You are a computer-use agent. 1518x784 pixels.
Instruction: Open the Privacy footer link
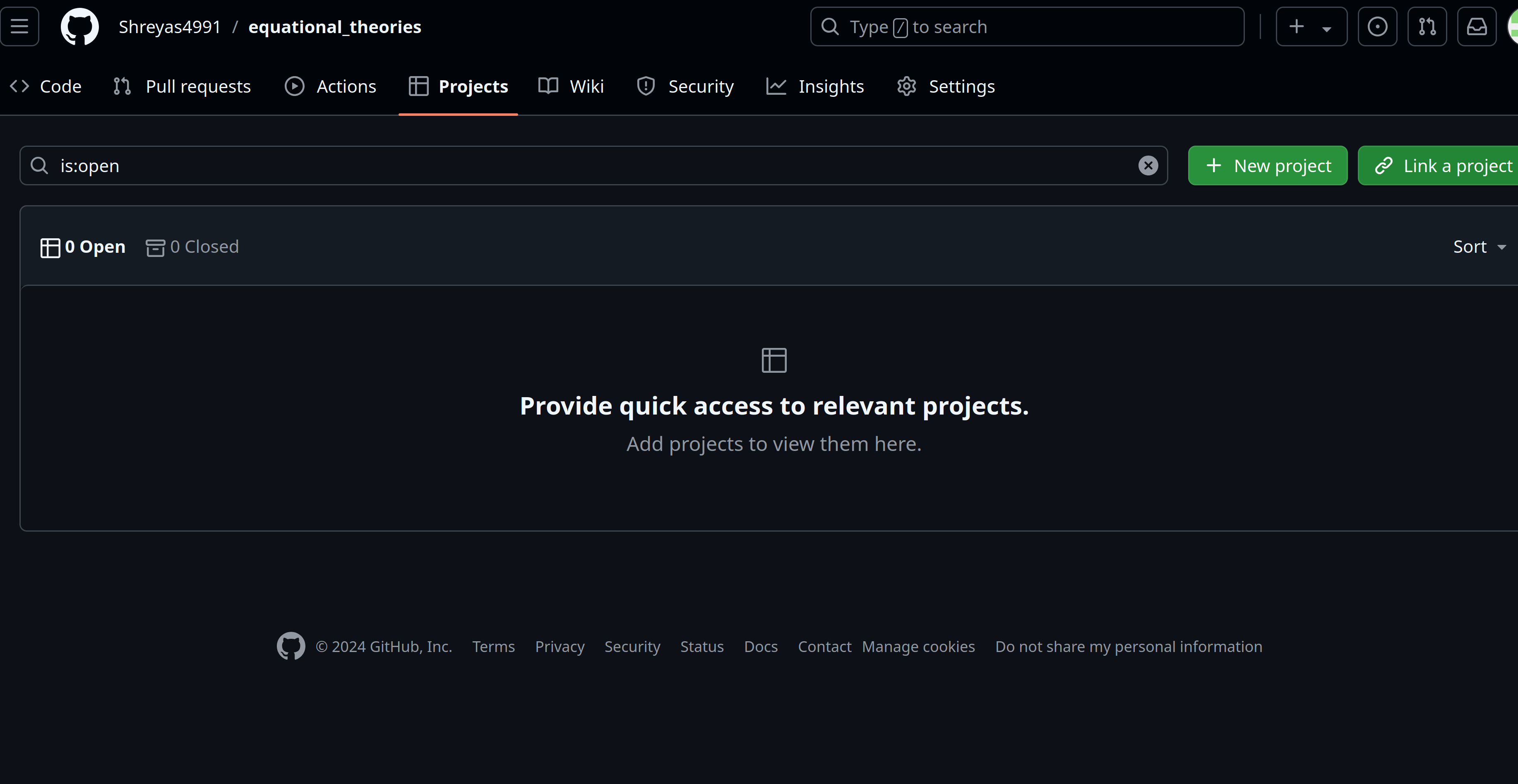[560, 647]
